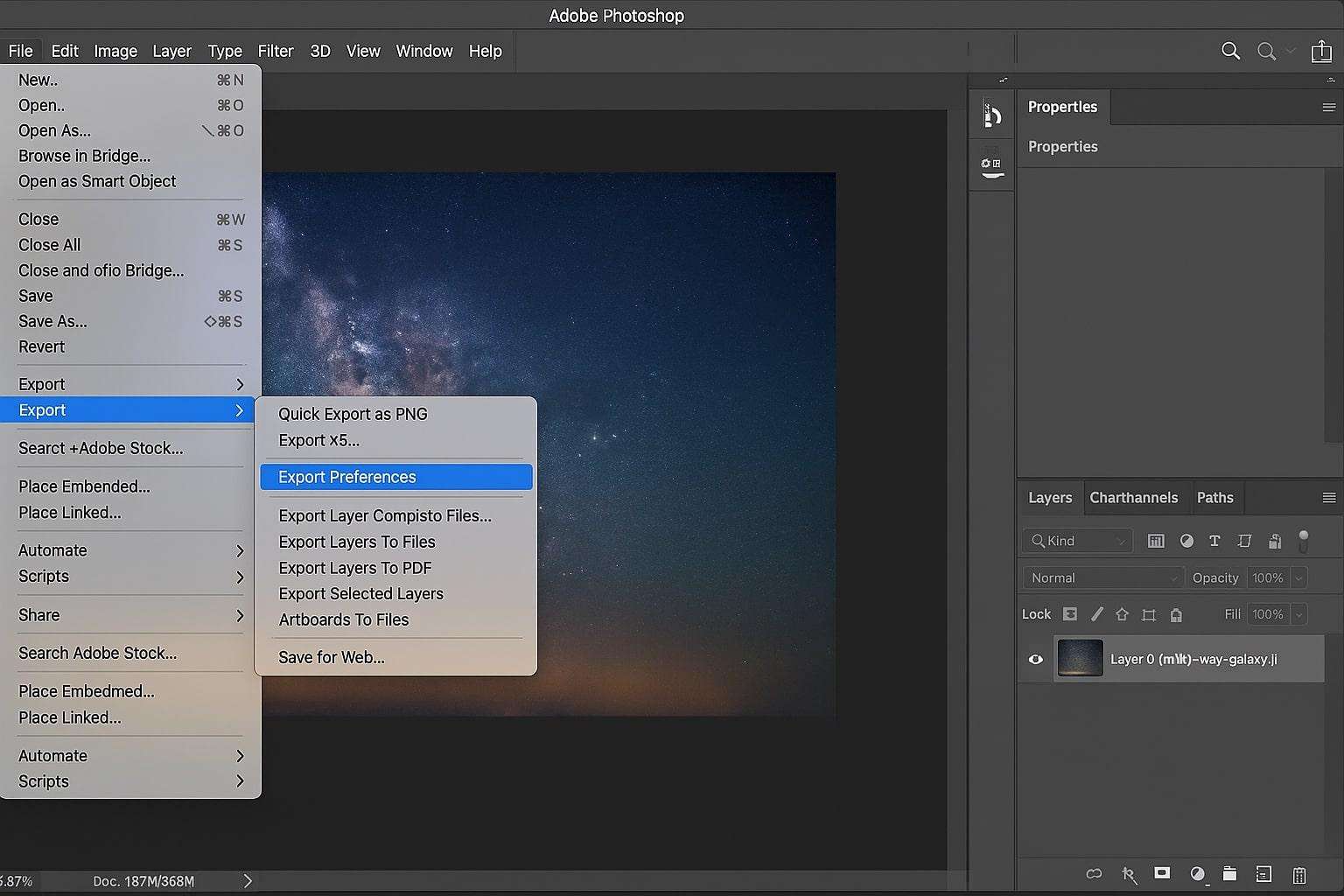This screenshot has width=1344, height=896.
Task: Click the delete layer trash icon
Action: [x=1299, y=874]
